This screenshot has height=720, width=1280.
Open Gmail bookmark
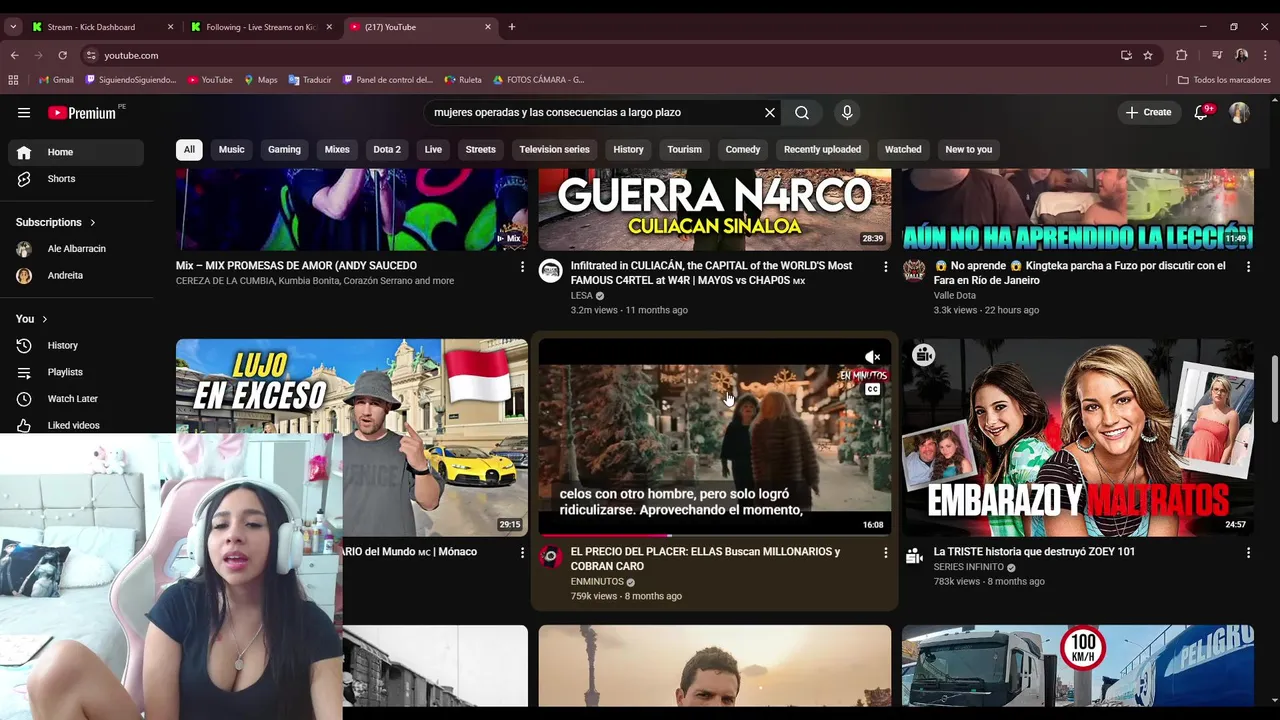pos(56,80)
